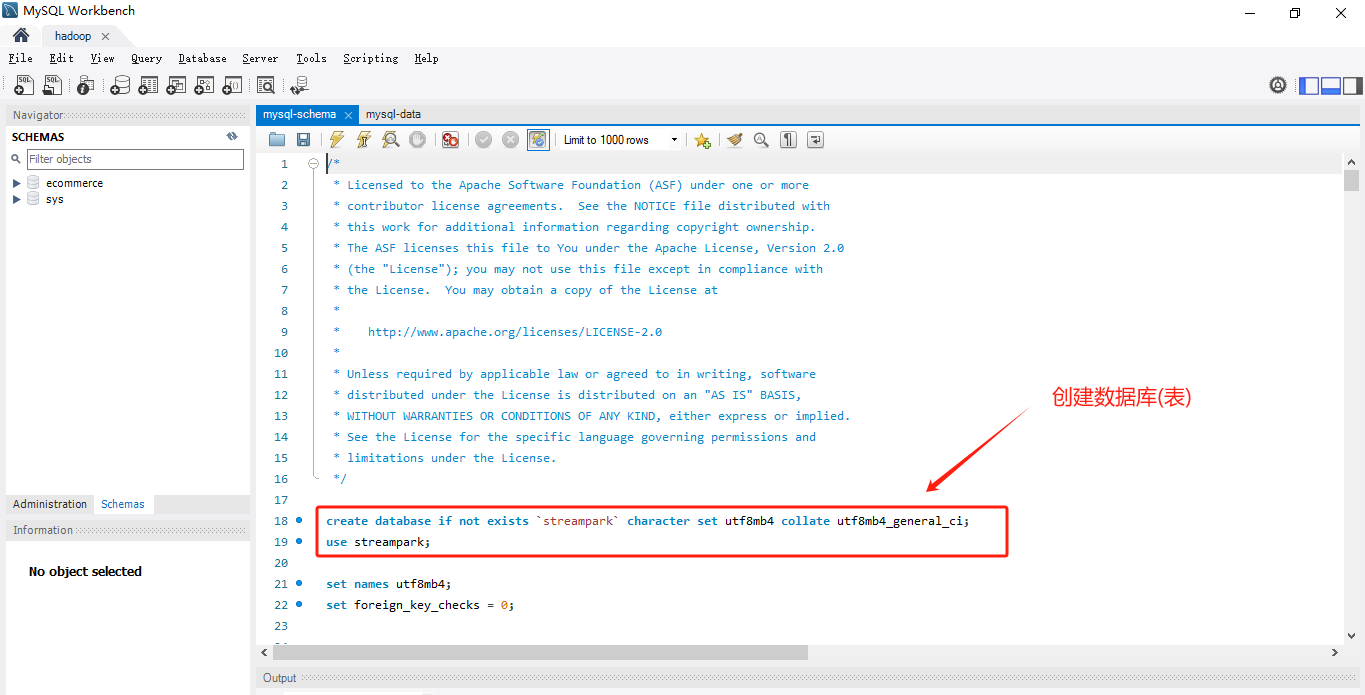
Task: Execute statement under cursor icon
Action: pyautogui.click(x=364, y=140)
